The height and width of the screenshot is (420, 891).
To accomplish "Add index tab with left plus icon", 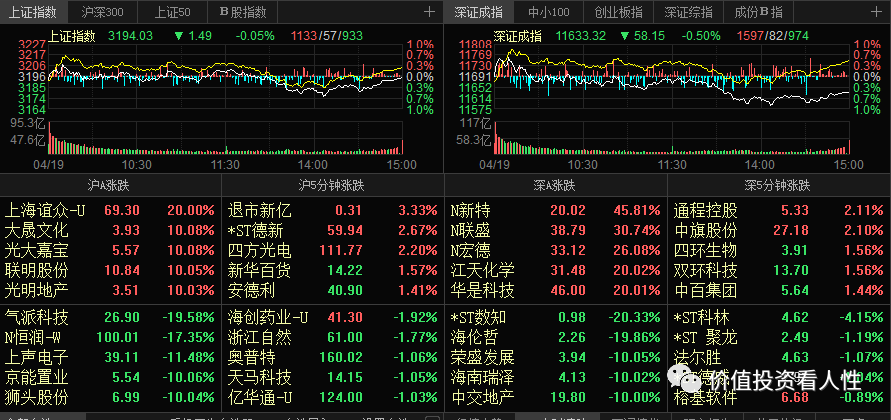I will tap(430, 11).
